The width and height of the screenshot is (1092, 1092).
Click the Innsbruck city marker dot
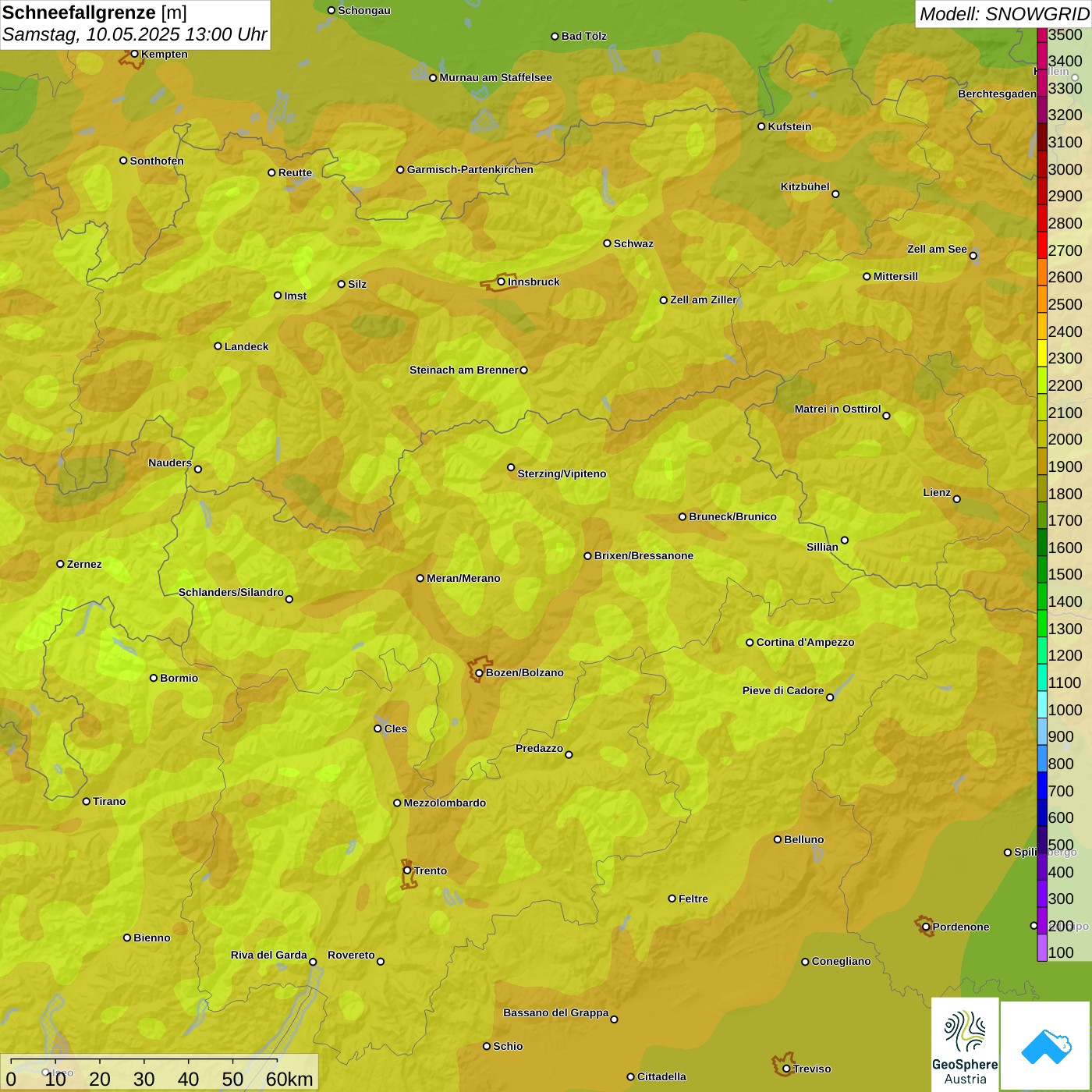click(x=502, y=282)
